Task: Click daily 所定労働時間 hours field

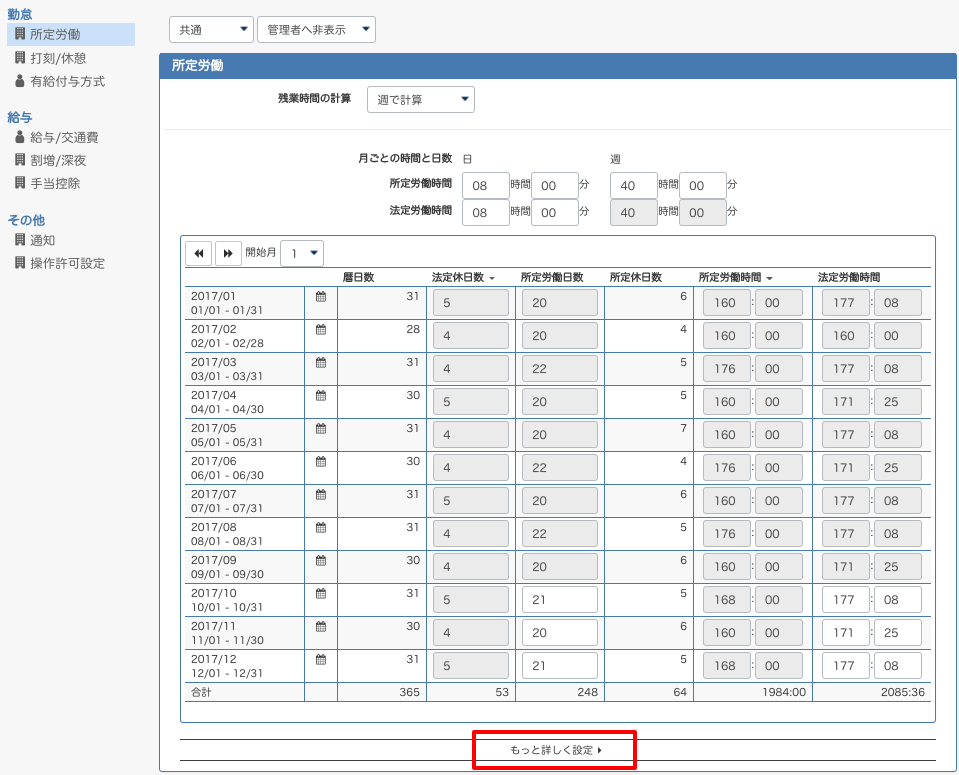Action: click(486, 185)
